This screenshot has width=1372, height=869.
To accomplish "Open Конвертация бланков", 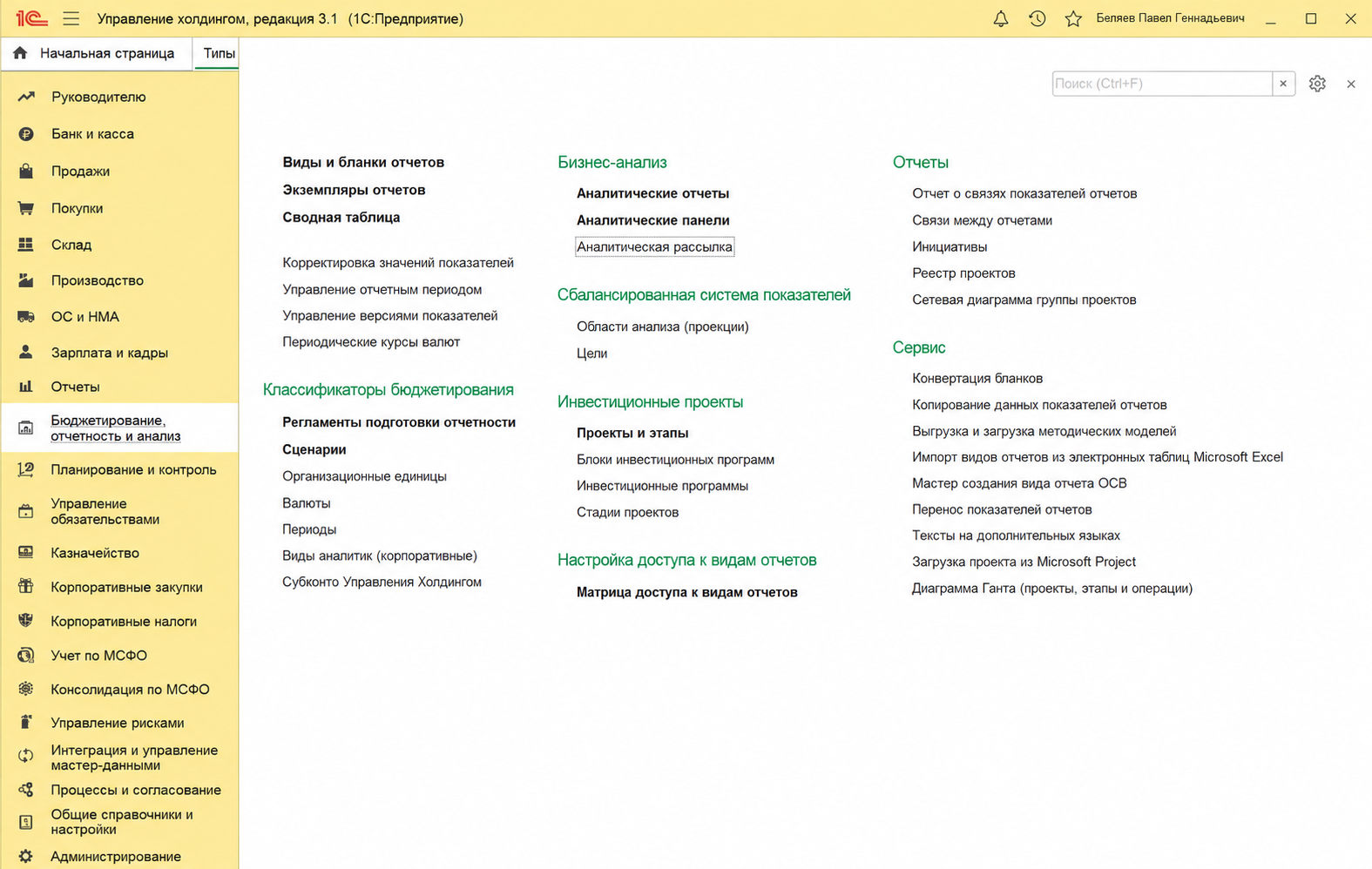I will pos(977,379).
